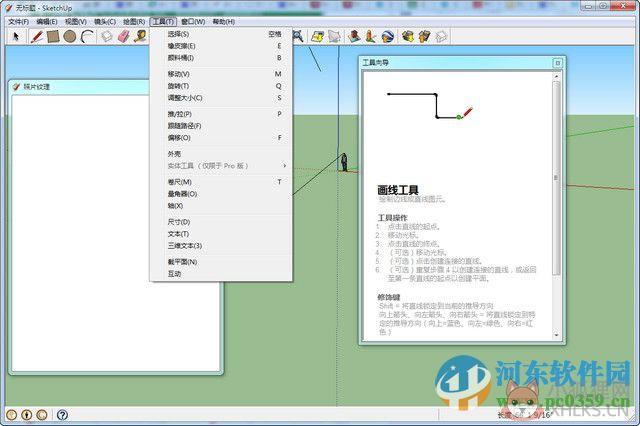Select the Arc drawing tool
This screenshot has width=640, height=426.
(87, 36)
